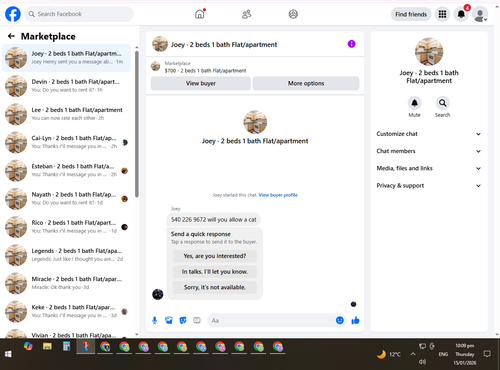The width and height of the screenshot is (500, 370).
Task: Open the Home feed icon
Action: (200, 14)
